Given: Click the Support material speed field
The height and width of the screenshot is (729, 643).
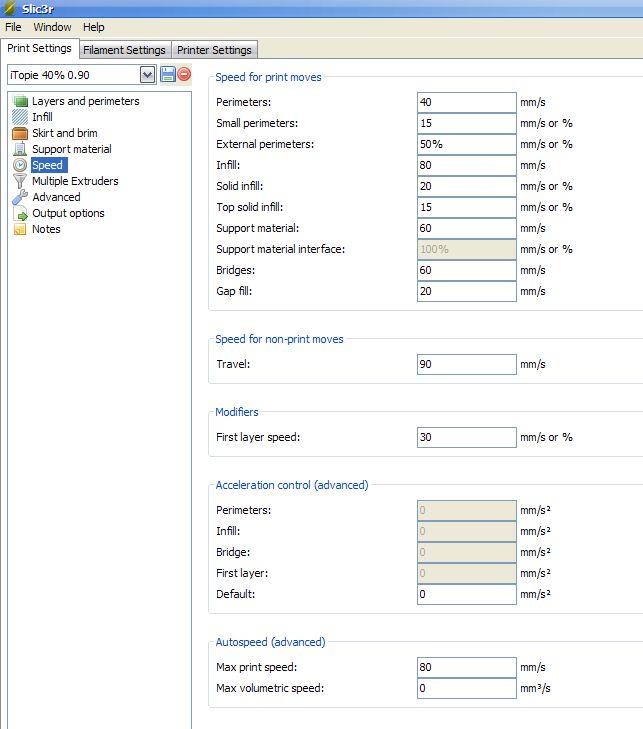Looking at the screenshot, I should coord(467,228).
